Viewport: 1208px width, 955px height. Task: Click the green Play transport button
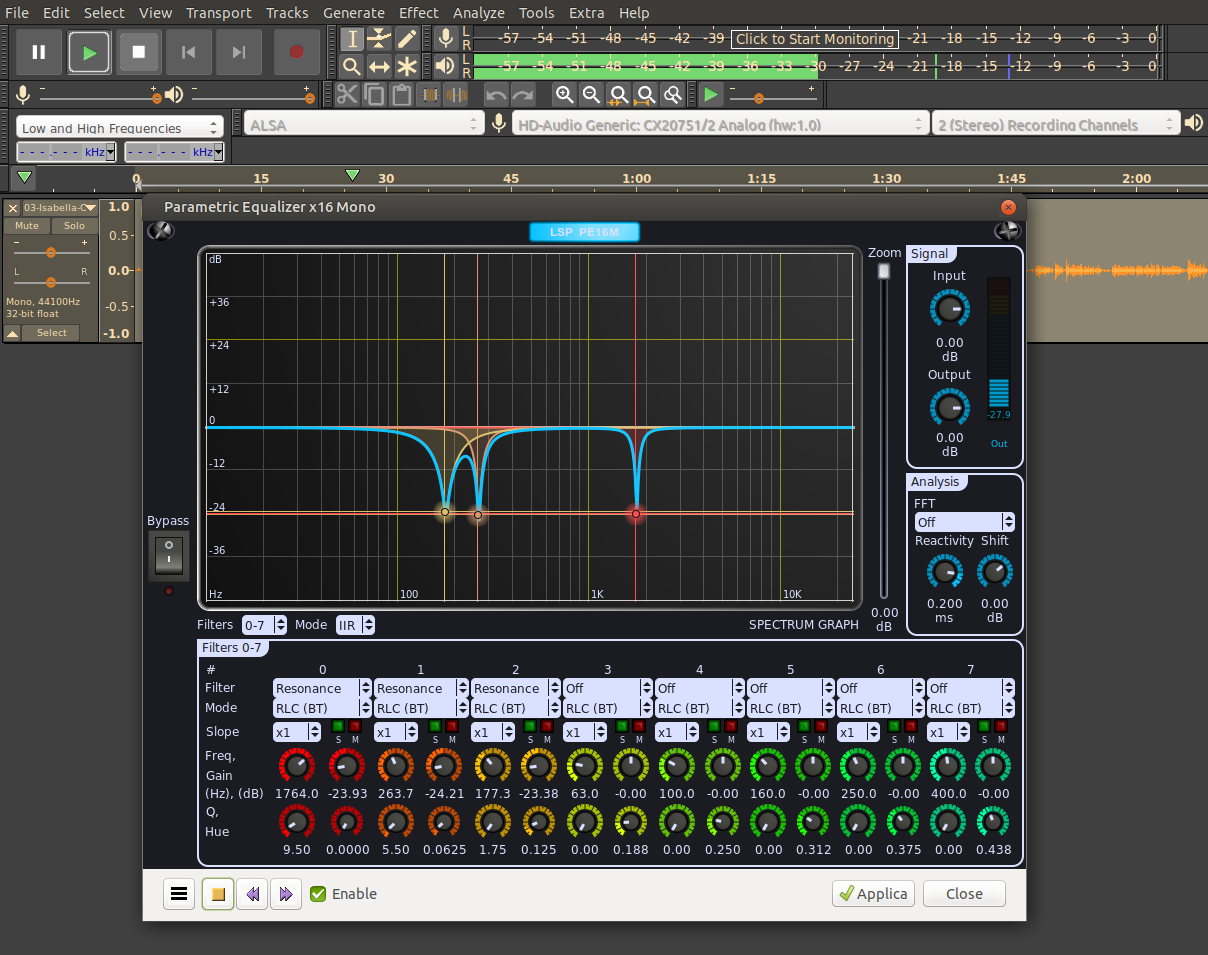(90, 52)
